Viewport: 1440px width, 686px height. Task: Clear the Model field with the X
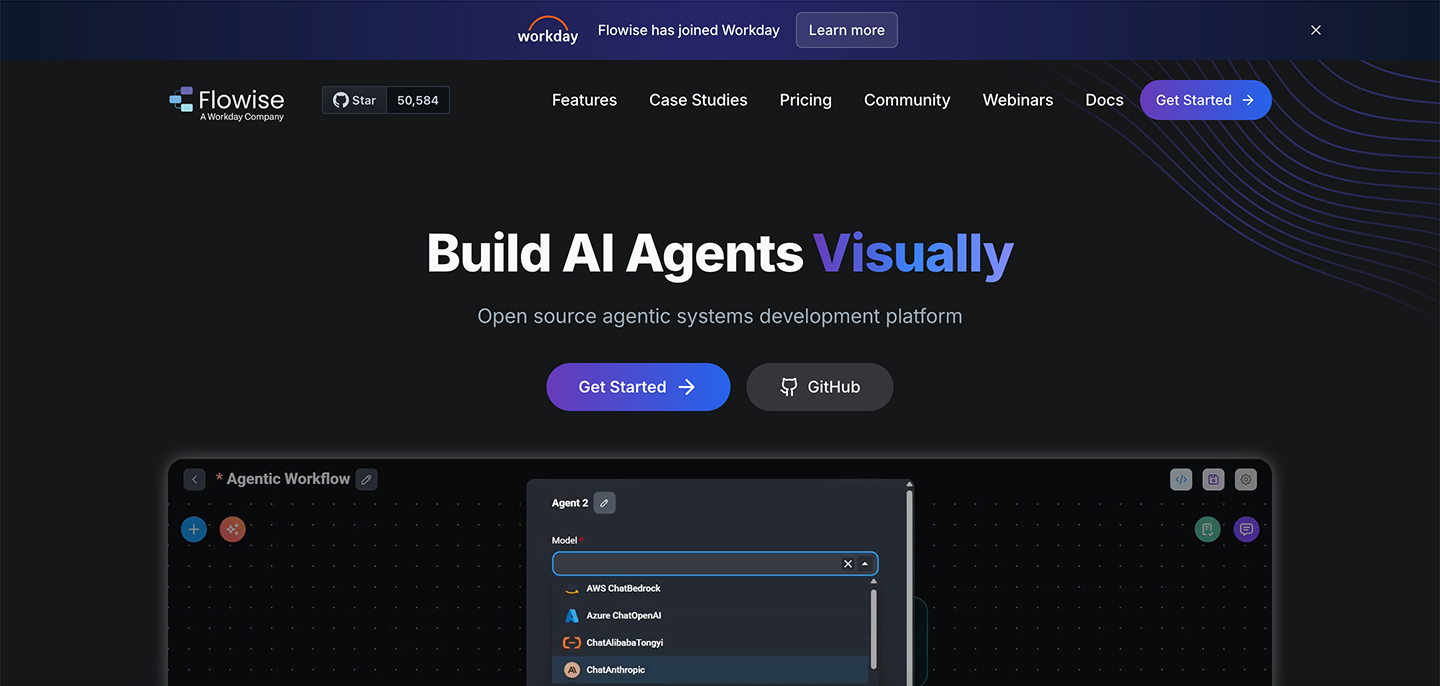848,564
